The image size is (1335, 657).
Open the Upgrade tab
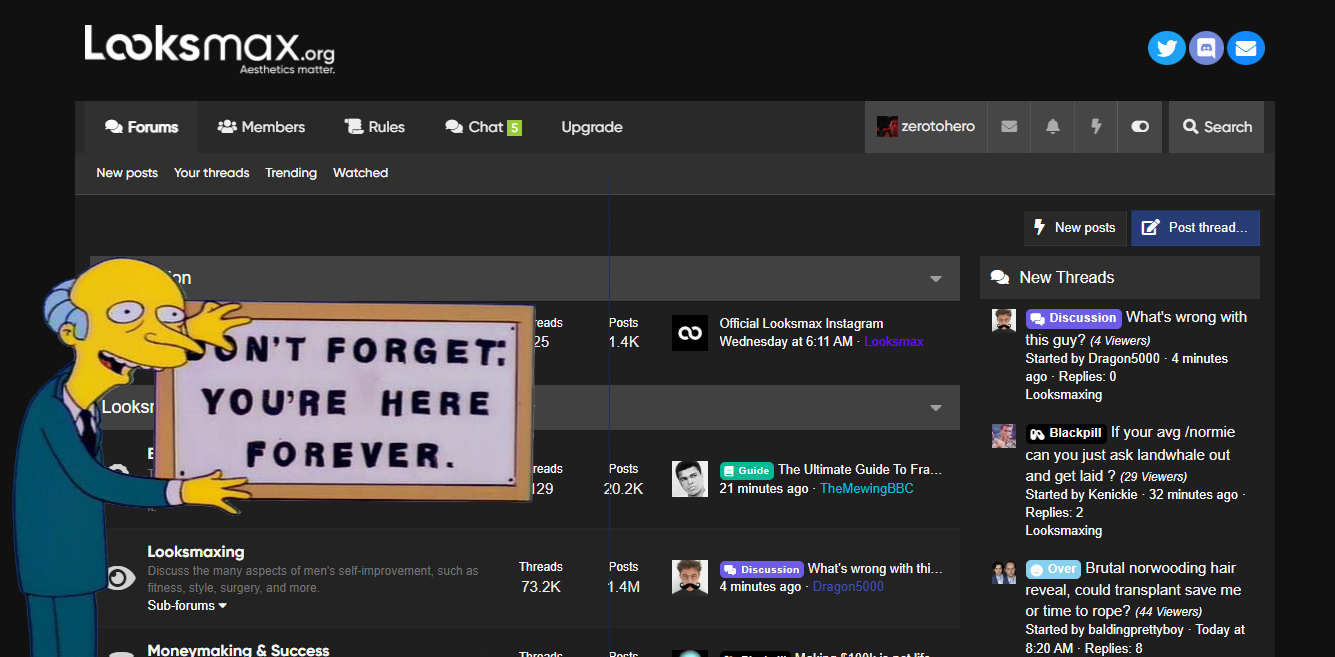(592, 127)
